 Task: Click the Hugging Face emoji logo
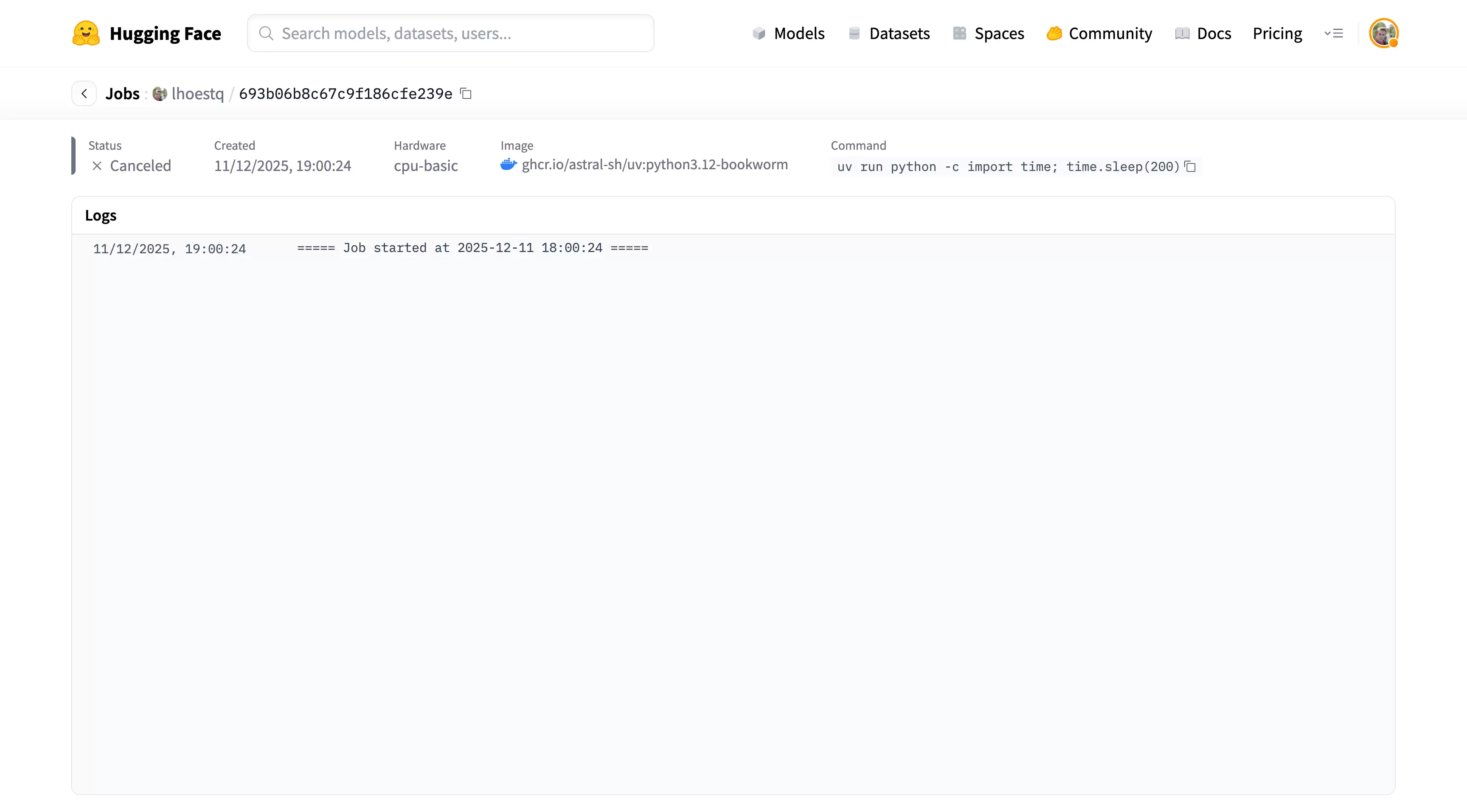pos(86,33)
